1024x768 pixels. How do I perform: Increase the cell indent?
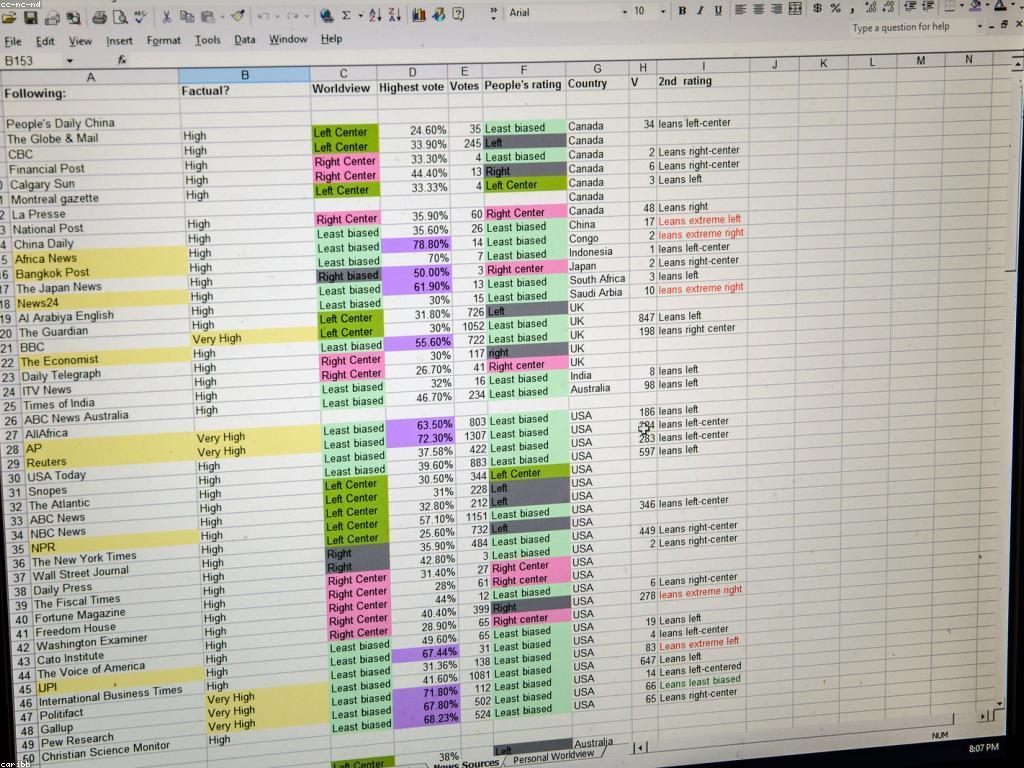[x=928, y=7]
